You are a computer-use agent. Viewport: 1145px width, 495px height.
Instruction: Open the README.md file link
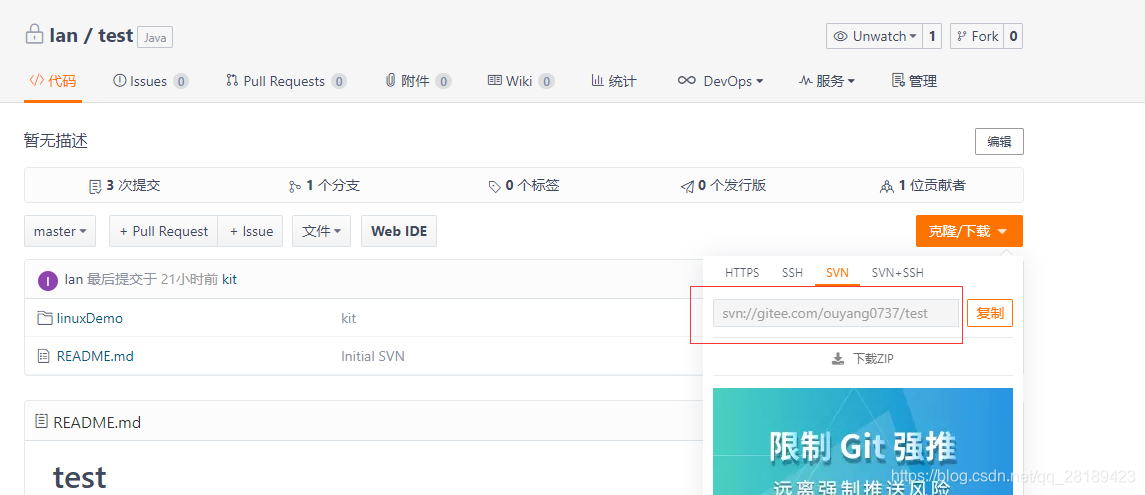[x=95, y=356]
